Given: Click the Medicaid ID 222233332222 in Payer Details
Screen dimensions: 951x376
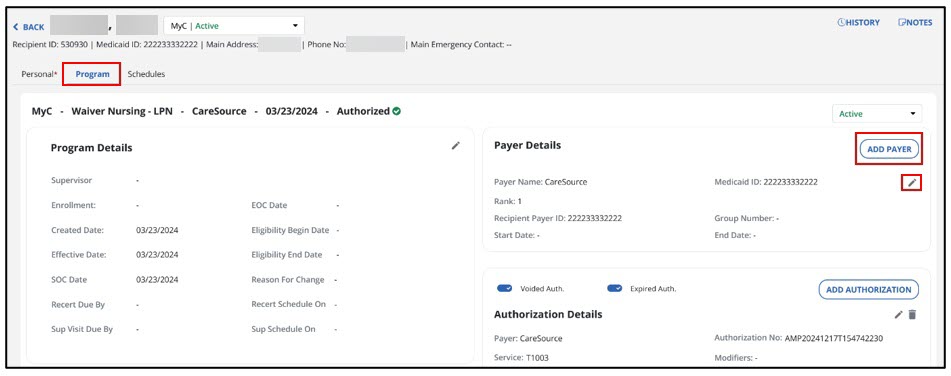Looking at the screenshot, I should [766, 181].
